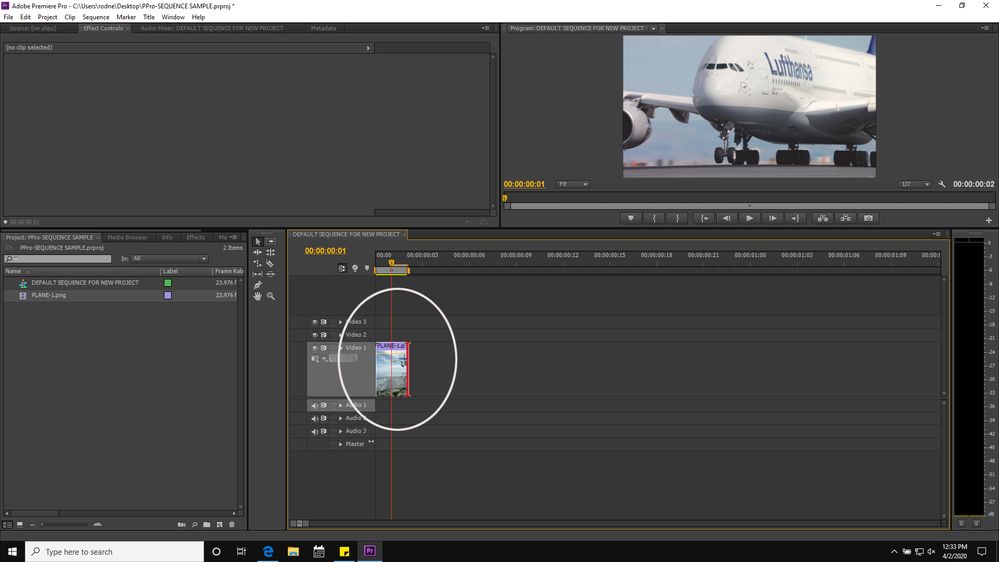
Task: Expand the Audio 1 track
Action: point(340,405)
